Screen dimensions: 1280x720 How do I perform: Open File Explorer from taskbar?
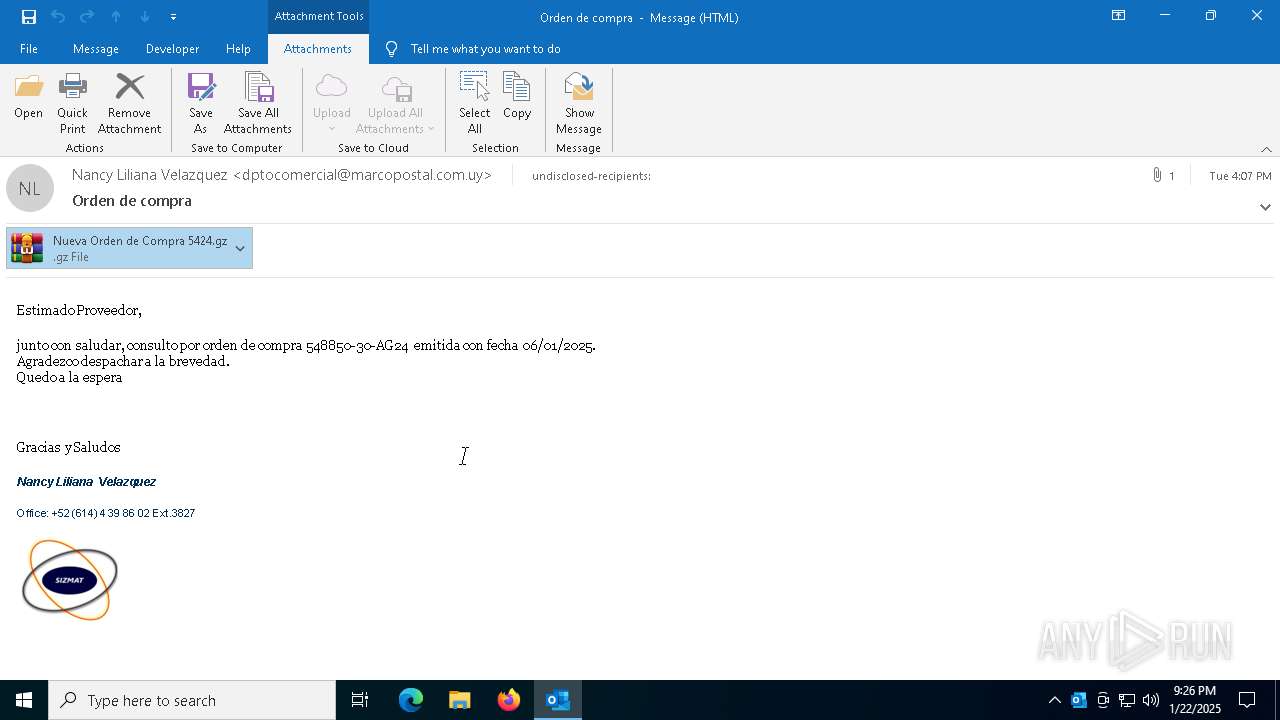[x=459, y=700]
